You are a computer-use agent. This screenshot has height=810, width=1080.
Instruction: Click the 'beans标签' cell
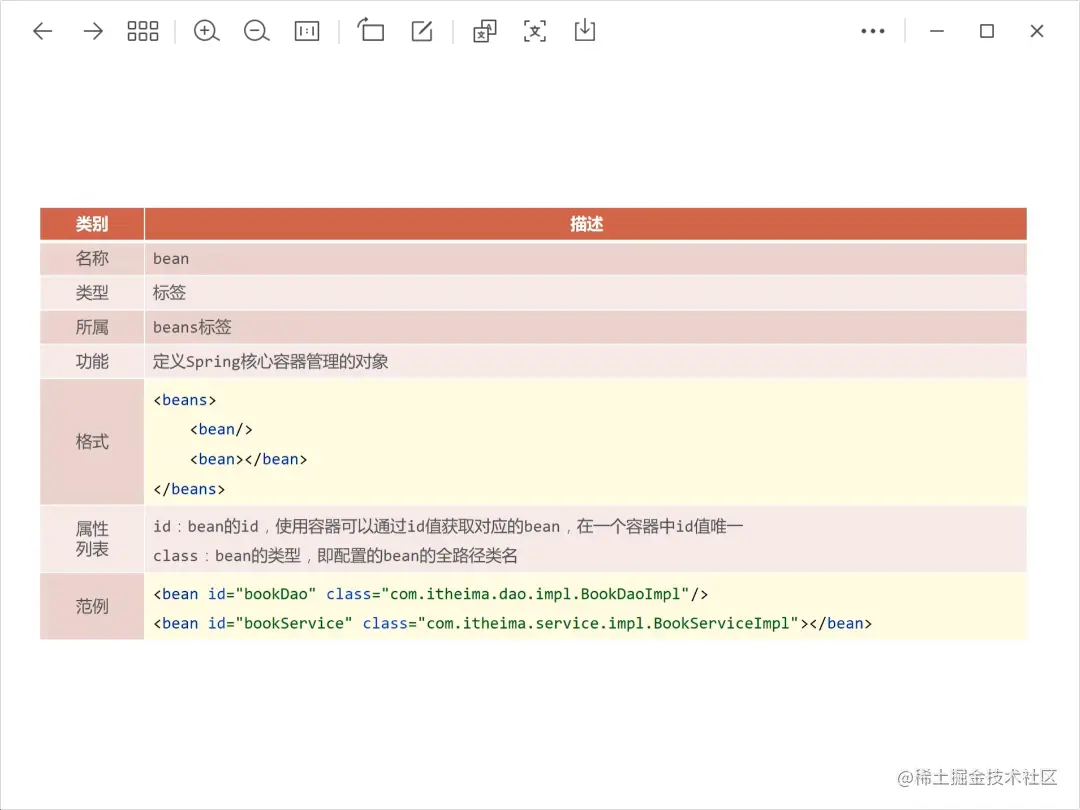coord(585,327)
